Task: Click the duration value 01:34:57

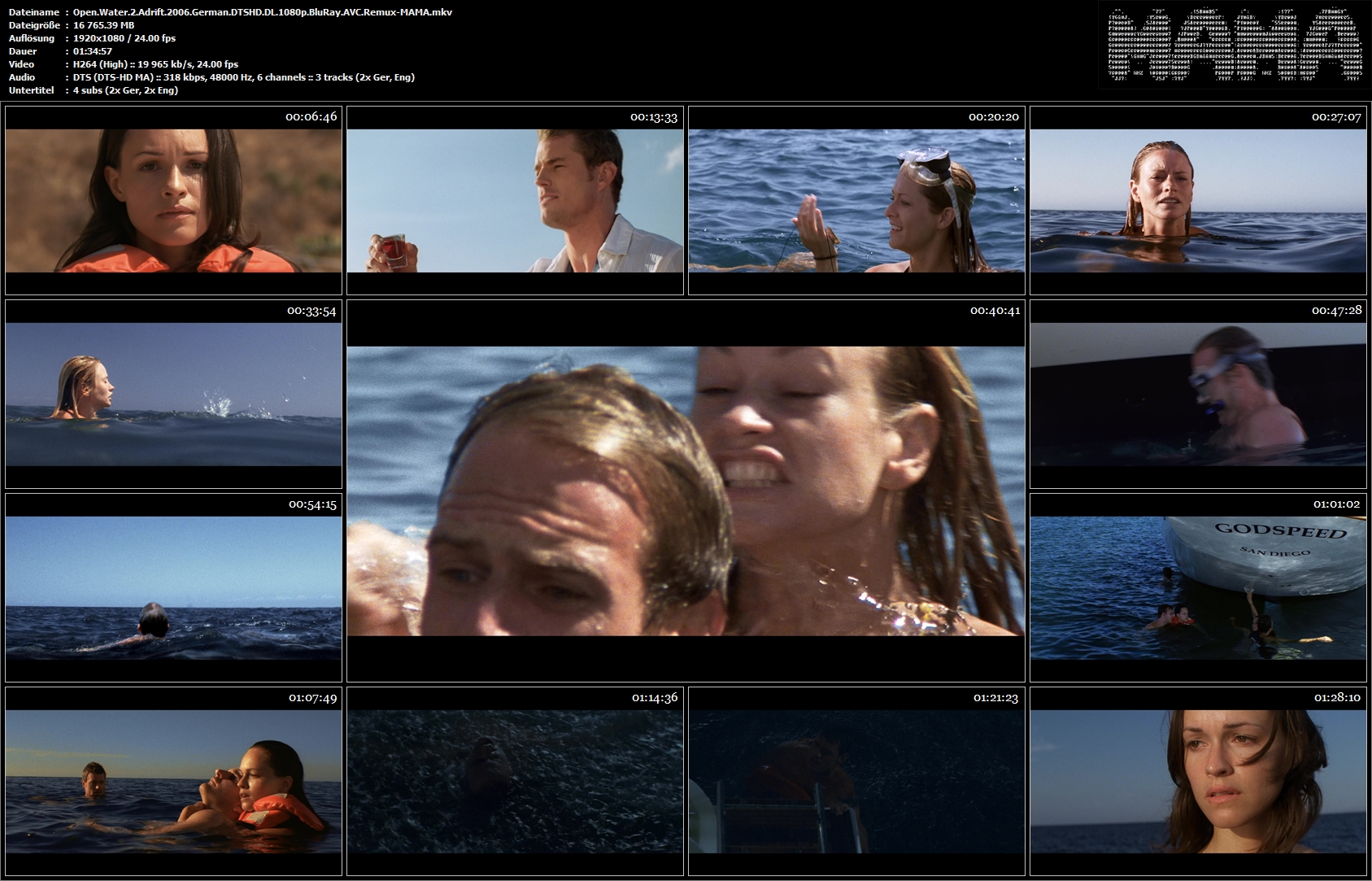Action: (x=93, y=51)
